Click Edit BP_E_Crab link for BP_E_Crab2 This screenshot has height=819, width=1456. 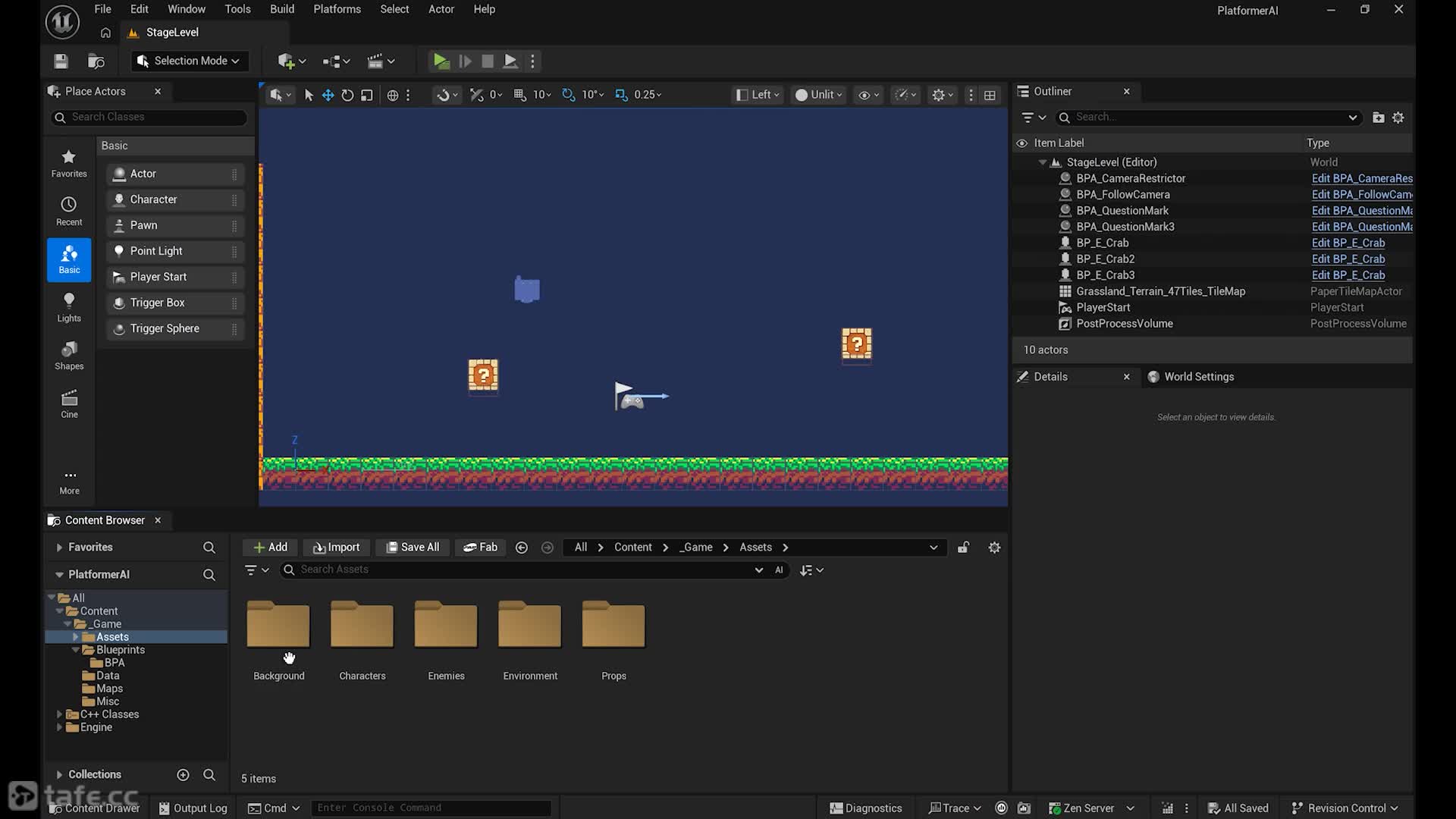(x=1348, y=259)
